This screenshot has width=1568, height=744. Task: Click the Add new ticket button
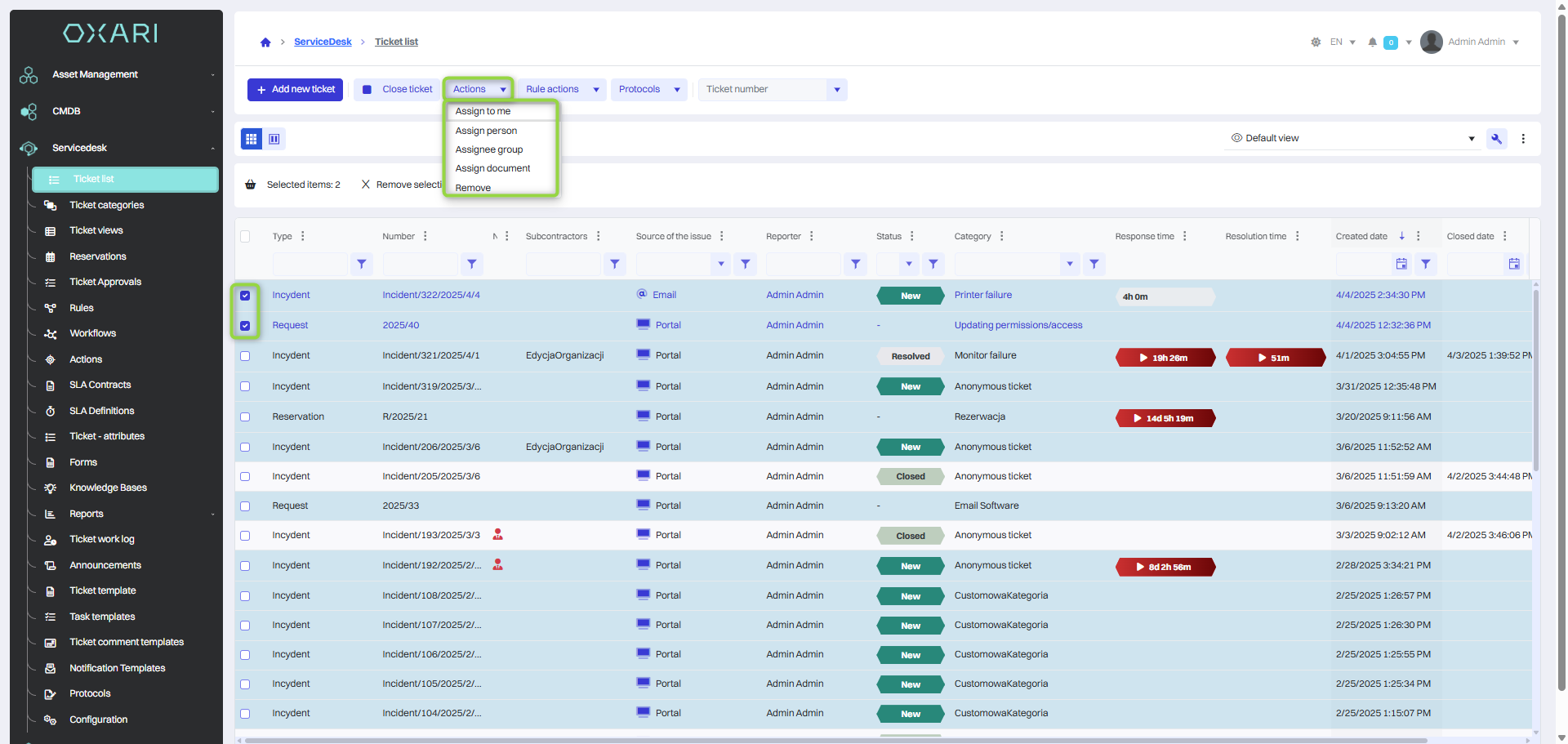pyautogui.click(x=296, y=90)
